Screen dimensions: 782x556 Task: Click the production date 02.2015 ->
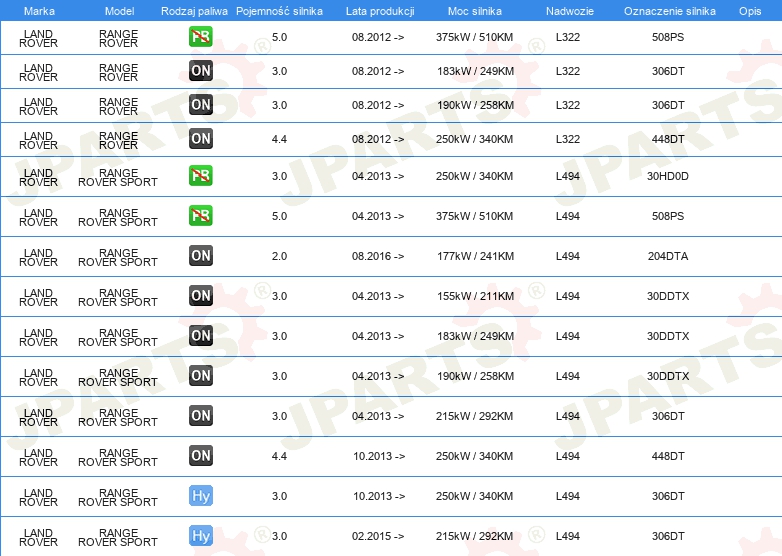pos(378,536)
